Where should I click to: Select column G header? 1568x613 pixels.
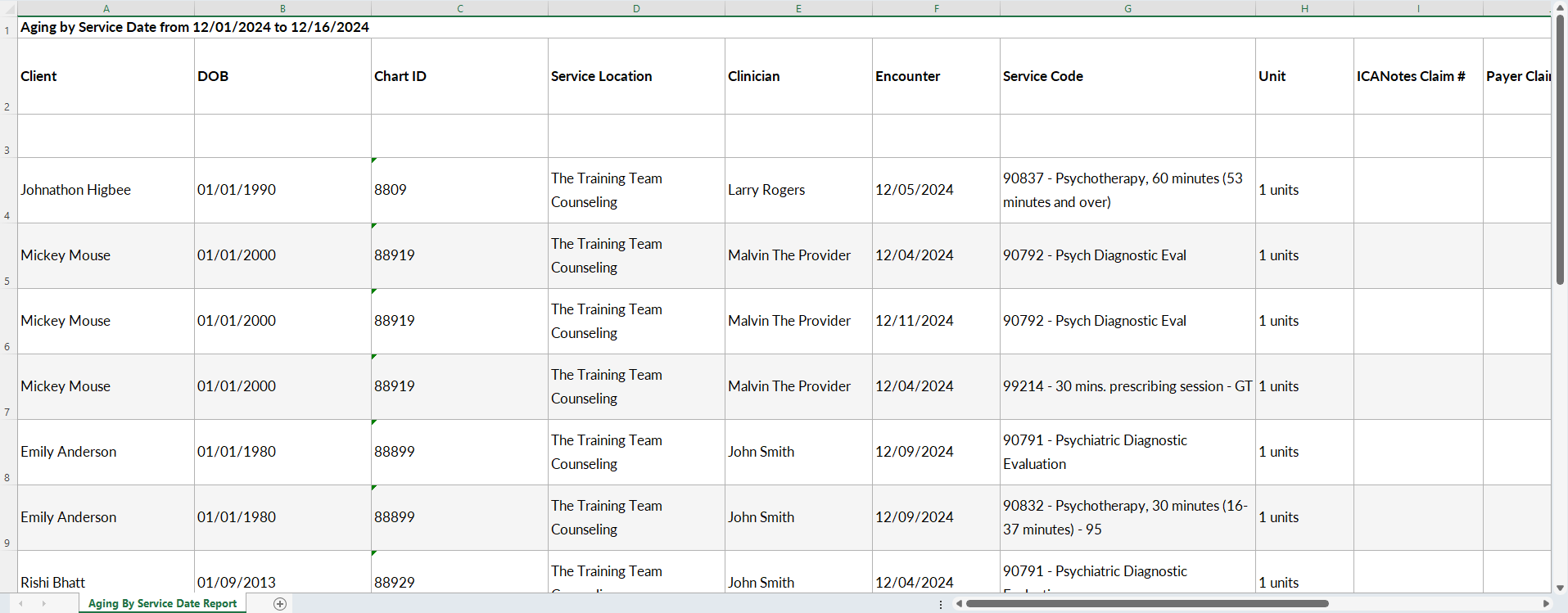(x=1127, y=8)
